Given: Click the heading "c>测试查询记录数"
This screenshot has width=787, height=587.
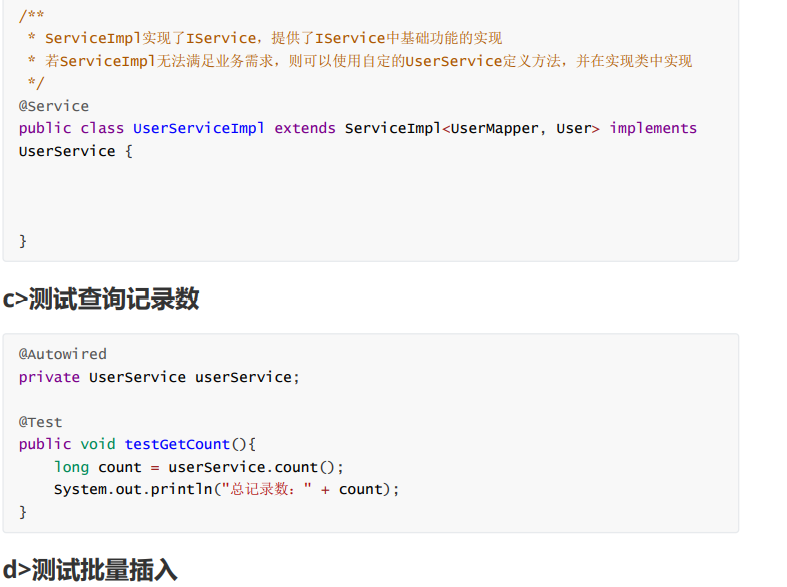Looking at the screenshot, I should tap(101, 298).
